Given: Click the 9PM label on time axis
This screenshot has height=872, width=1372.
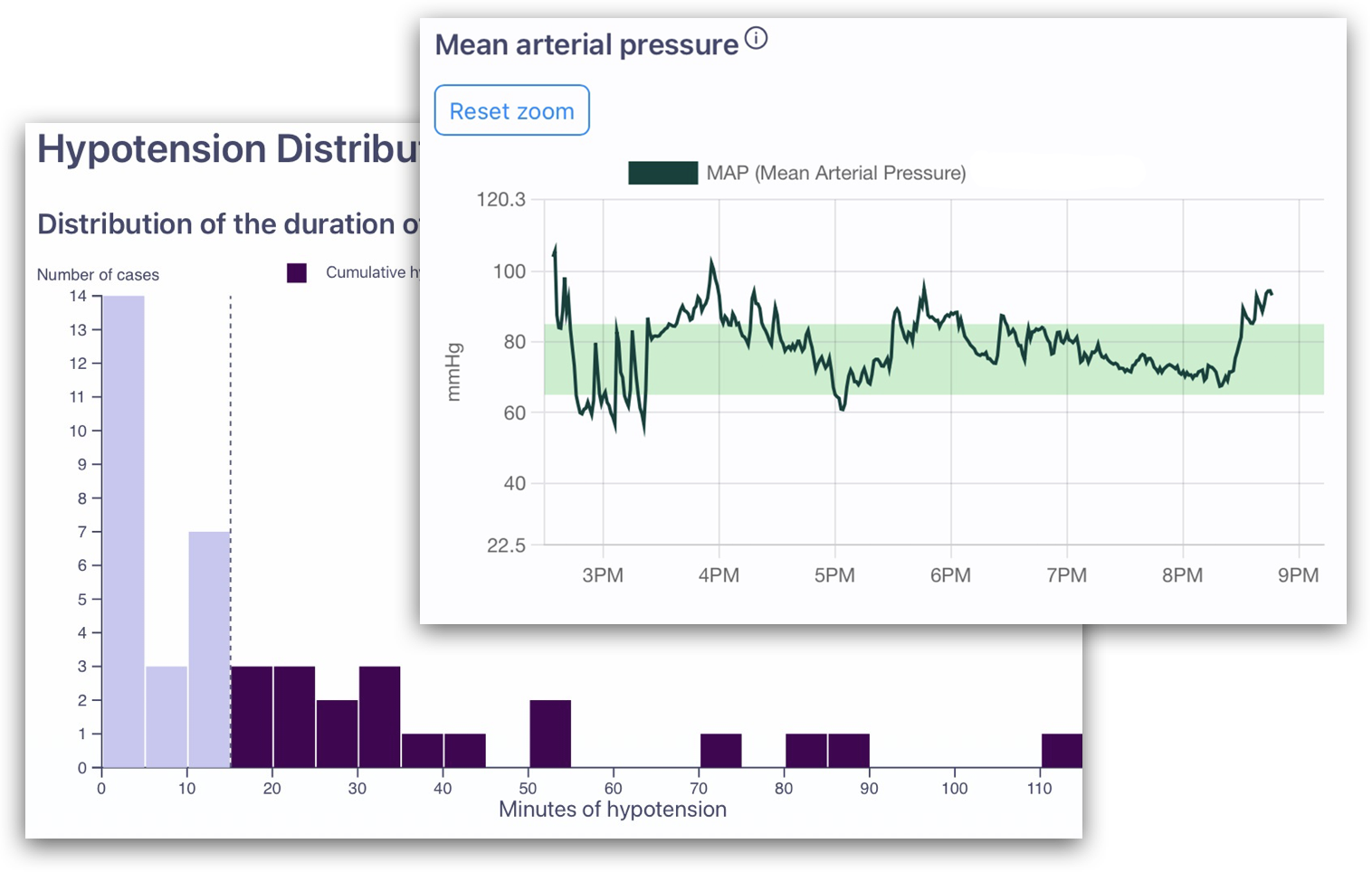Looking at the screenshot, I should click(1298, 575).
